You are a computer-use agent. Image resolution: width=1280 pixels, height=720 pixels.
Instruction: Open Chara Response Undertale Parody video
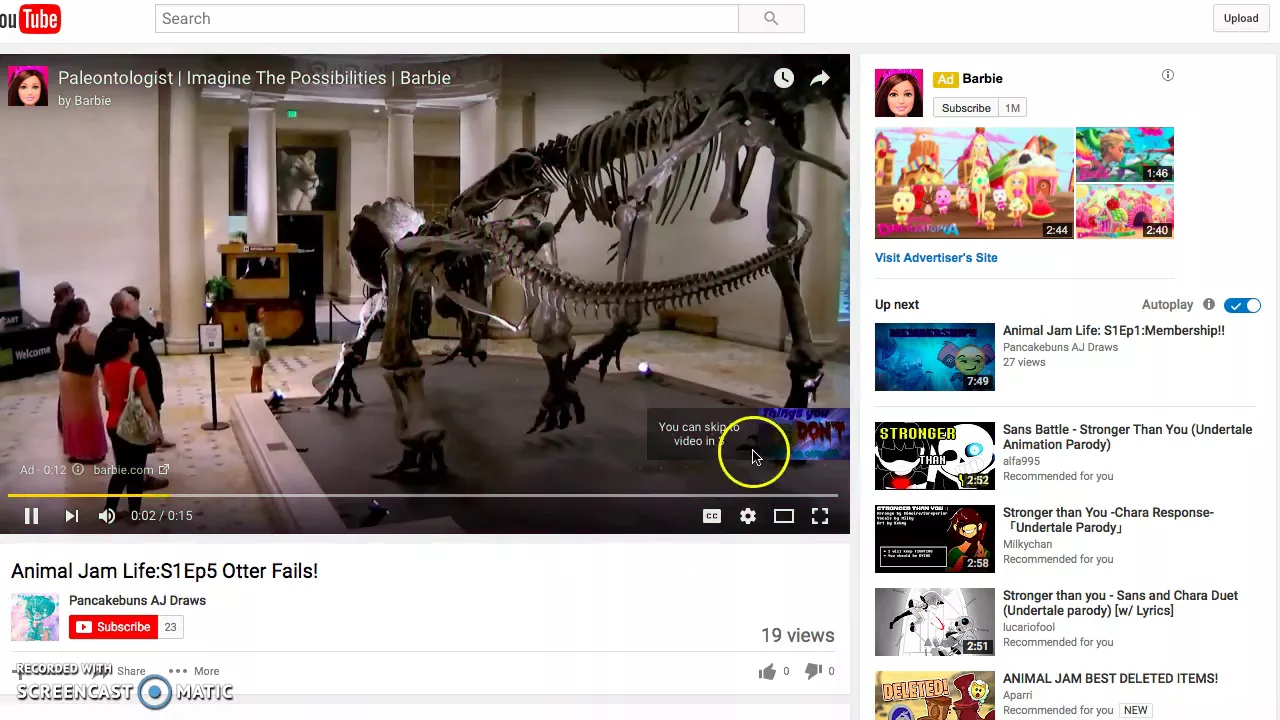pos(1108,520)
